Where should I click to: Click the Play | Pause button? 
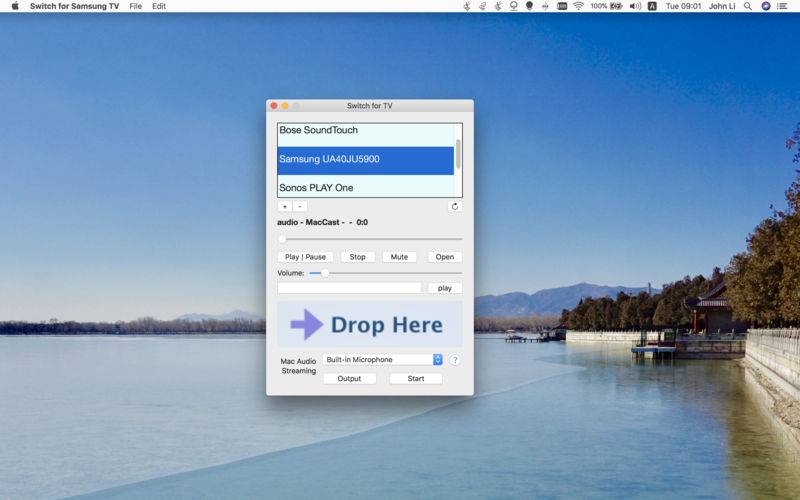click(305, 257)
